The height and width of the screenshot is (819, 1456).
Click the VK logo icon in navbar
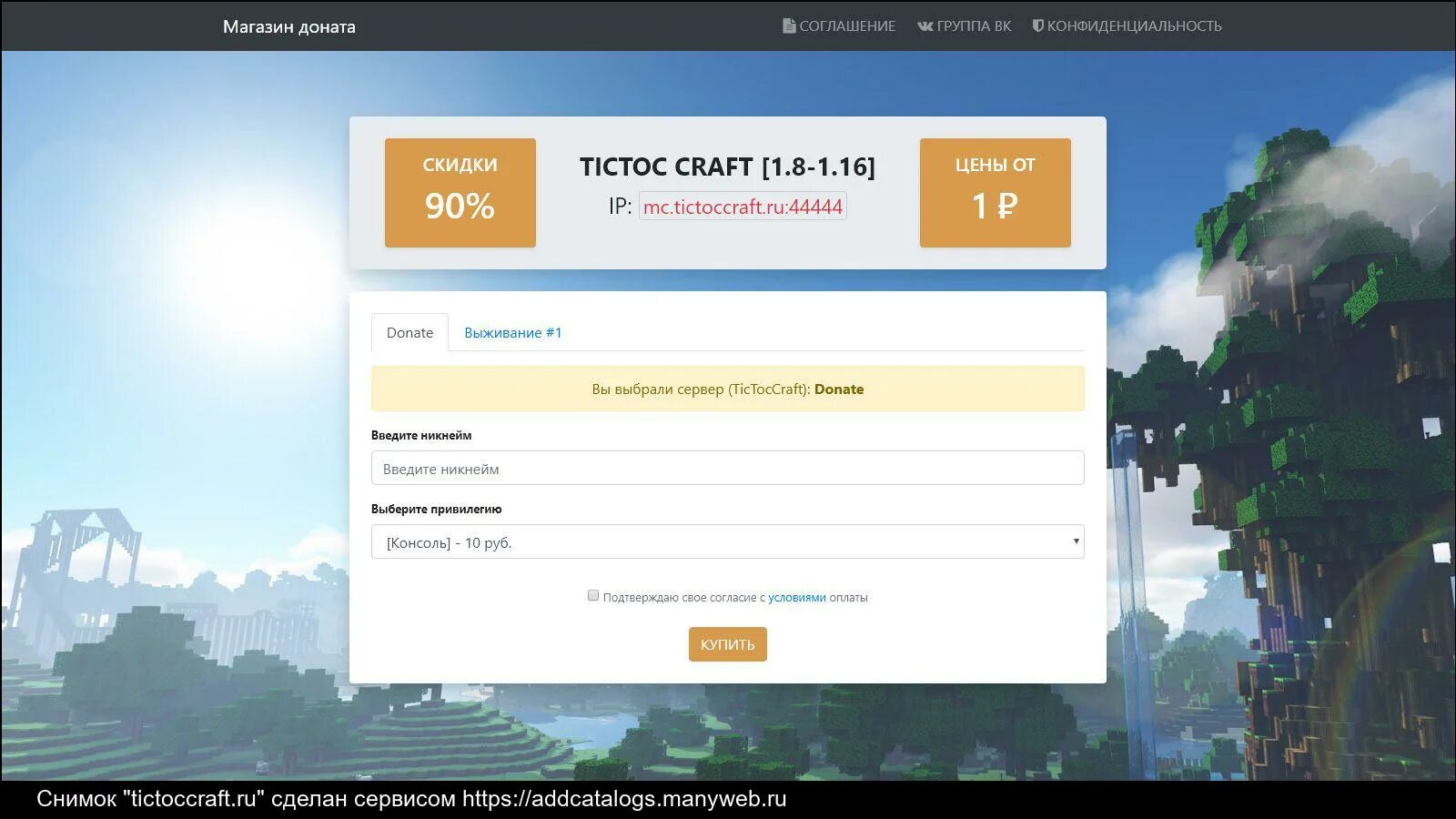(x=925, y=26)
